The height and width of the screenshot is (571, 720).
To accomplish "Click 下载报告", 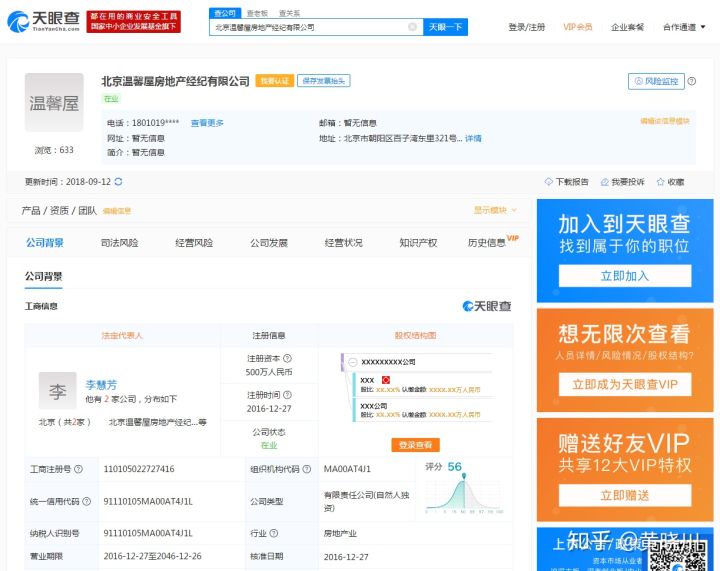I will click(x=567, y=182).
